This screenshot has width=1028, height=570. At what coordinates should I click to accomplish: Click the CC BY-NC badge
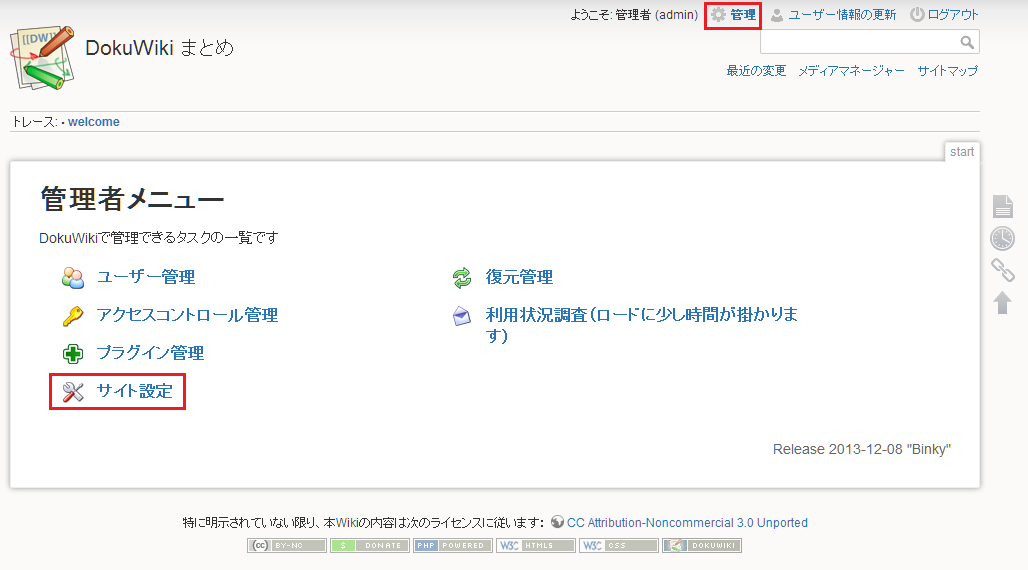tap(287, 546)
